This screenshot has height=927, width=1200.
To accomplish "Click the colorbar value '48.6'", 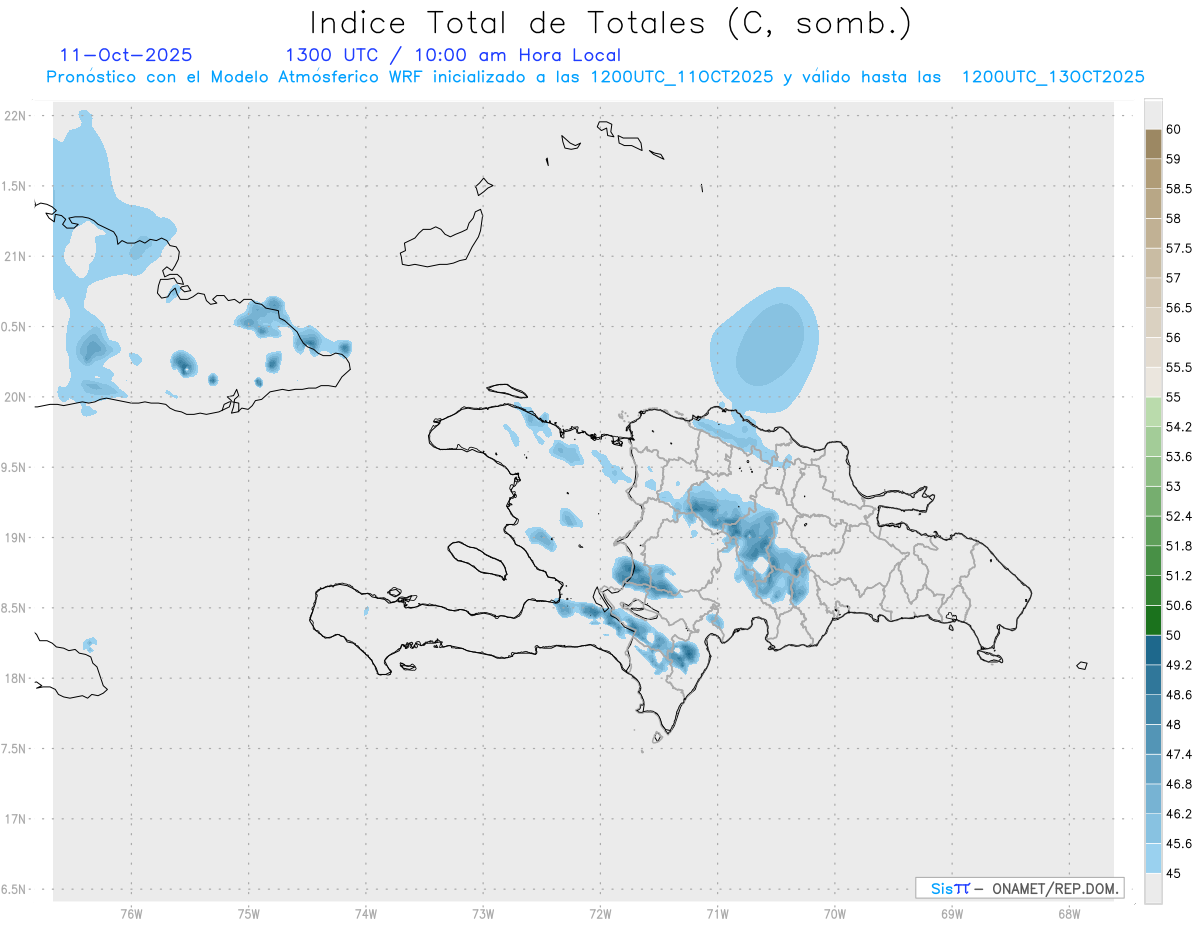I will click(1179, 695).
